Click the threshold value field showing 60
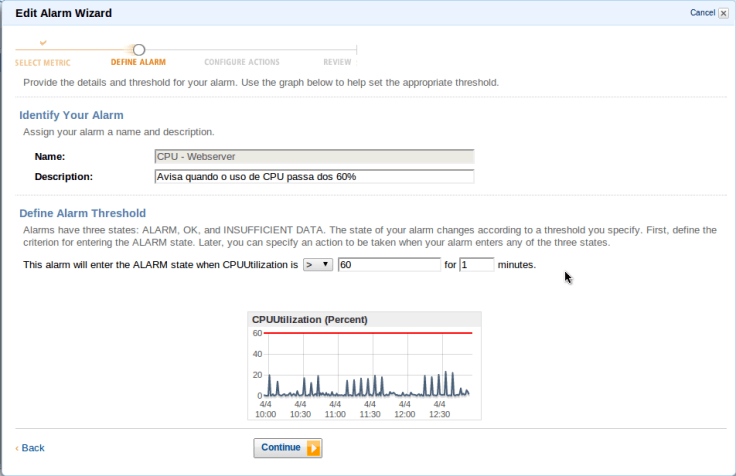Image resolution: width=736 pixels, height=476 pixels. [389, 265]
